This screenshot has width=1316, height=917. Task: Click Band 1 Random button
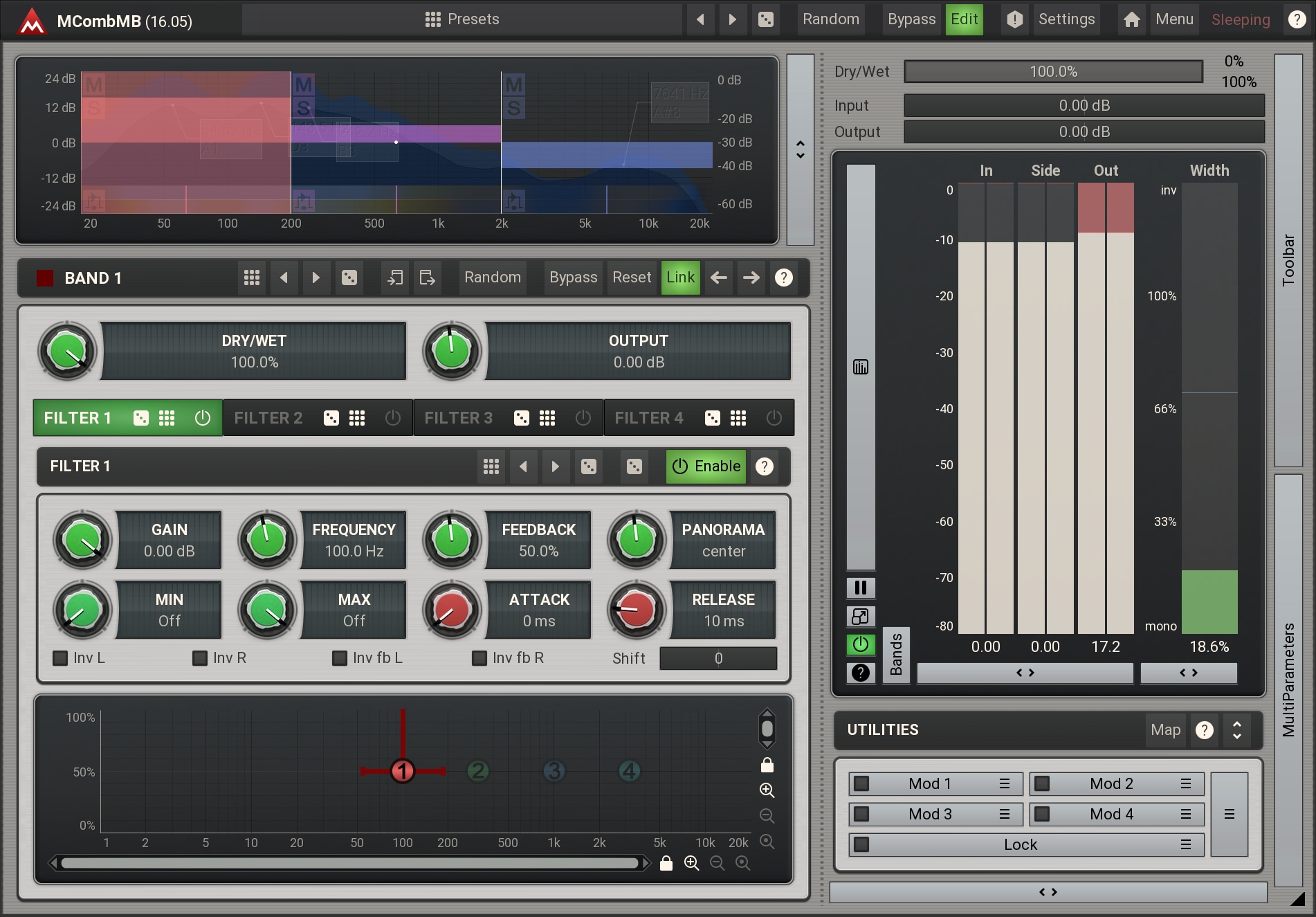[x=493, y=278]
